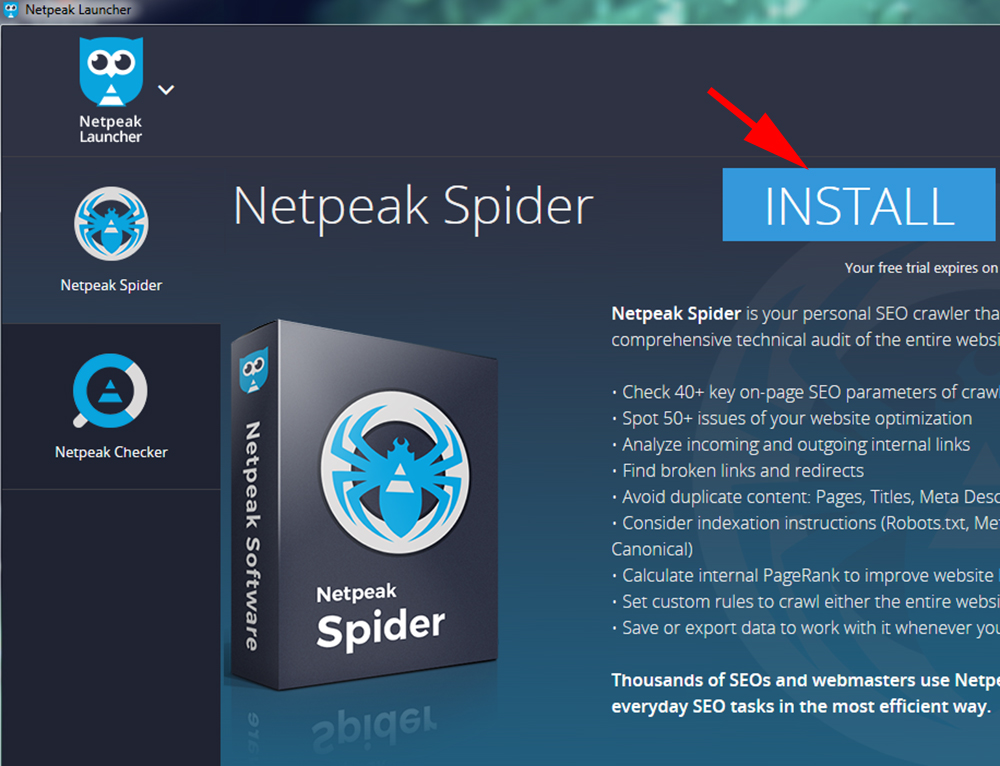The height and width of the screenshot is (766, 1000).
Task: Click the owl icon in the window title bar
Action: point(12,10)
